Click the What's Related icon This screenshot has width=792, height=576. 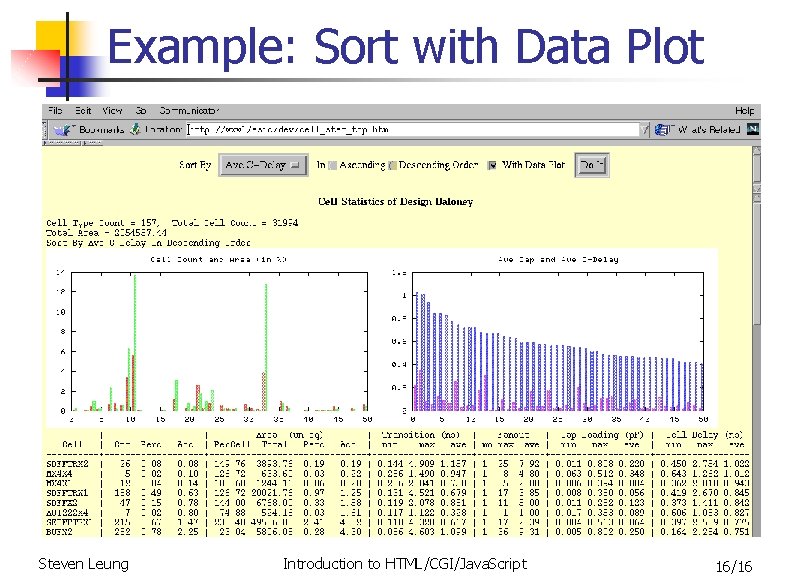tap(663, 130)
